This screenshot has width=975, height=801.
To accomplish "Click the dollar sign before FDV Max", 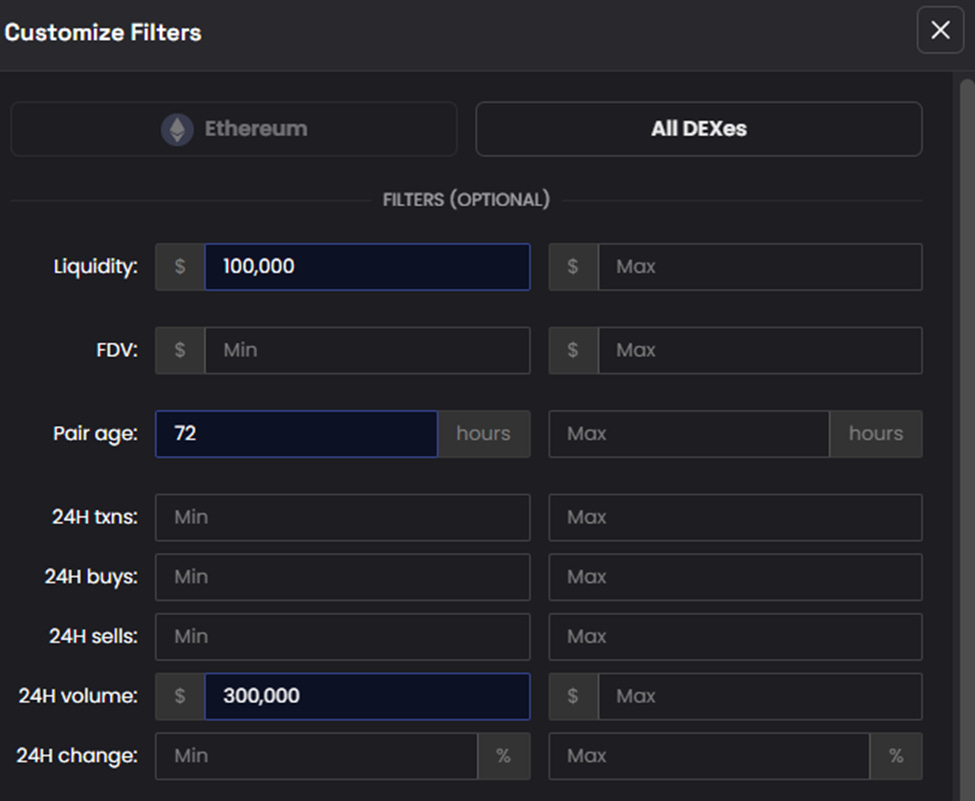I will (x=573, y=350).
